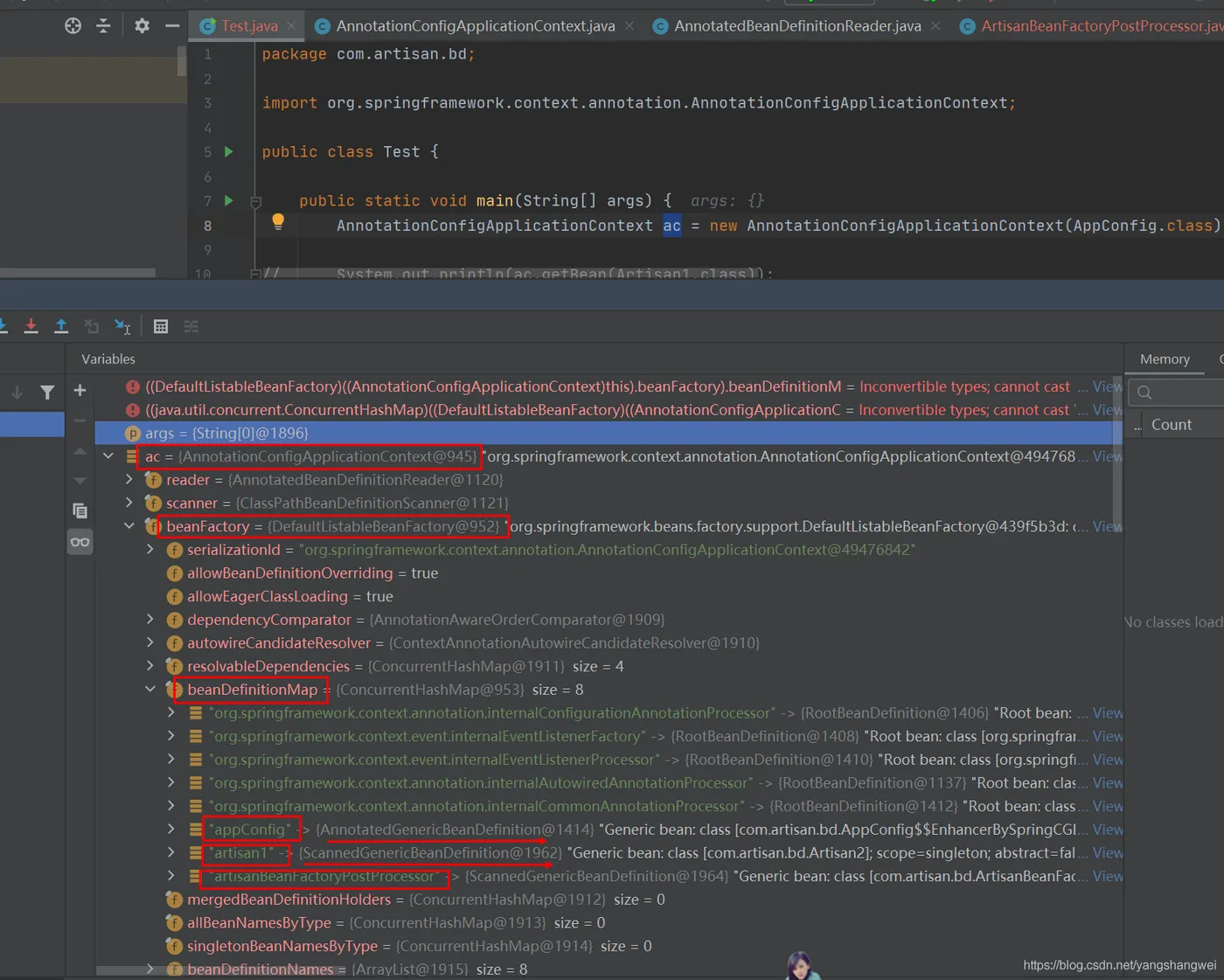Click the Force Step Into red arrow icon
This screenshot has height=980, width=1224.
(x=31, y=326)
